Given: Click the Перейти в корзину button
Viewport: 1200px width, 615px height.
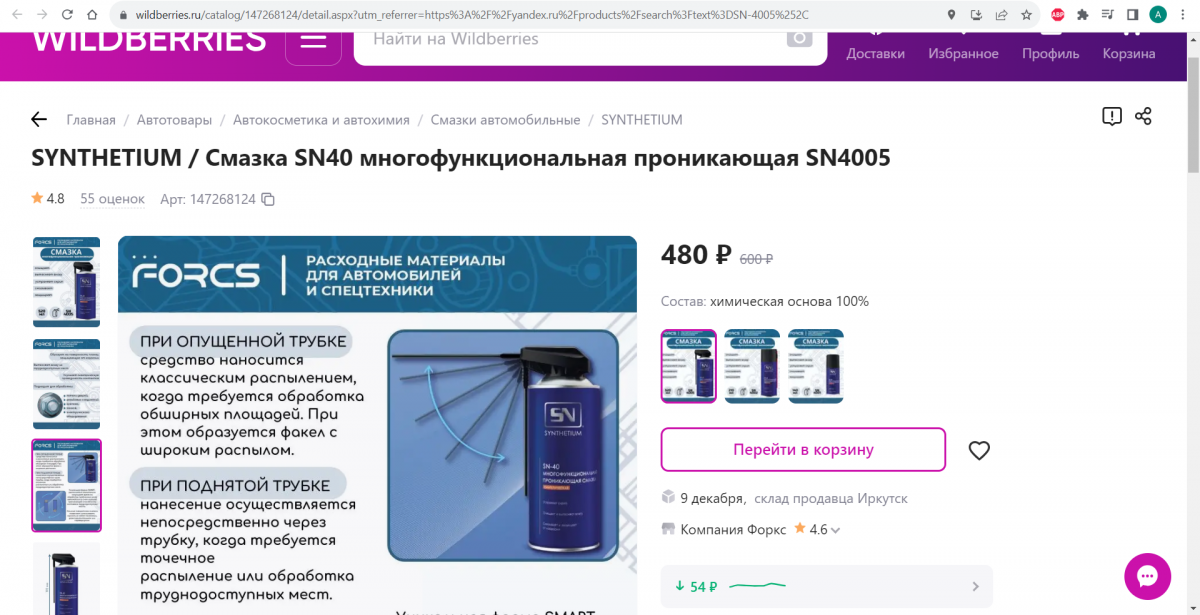Looking at the screenshot, I should click(x=803, y=450).
